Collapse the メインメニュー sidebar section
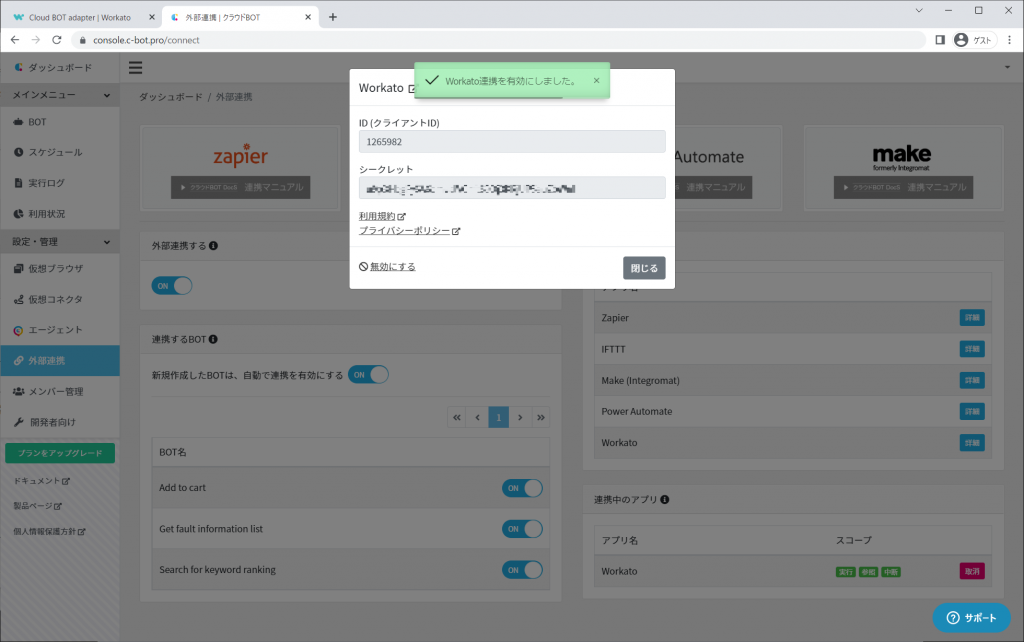Image resolution: width=1024 pixels, height=642 pixels. click(x=60, y=95)
